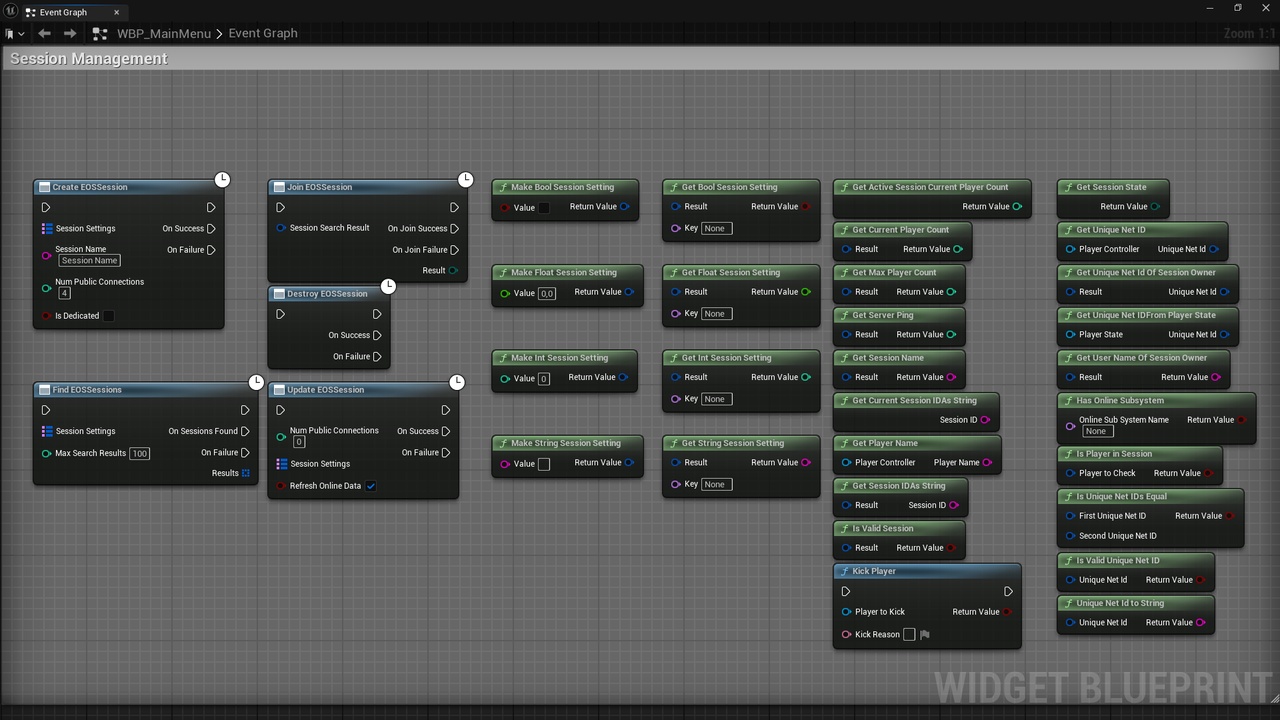Click the Session Name input field
The image size is (1280, 720).
tap(90, 260)
